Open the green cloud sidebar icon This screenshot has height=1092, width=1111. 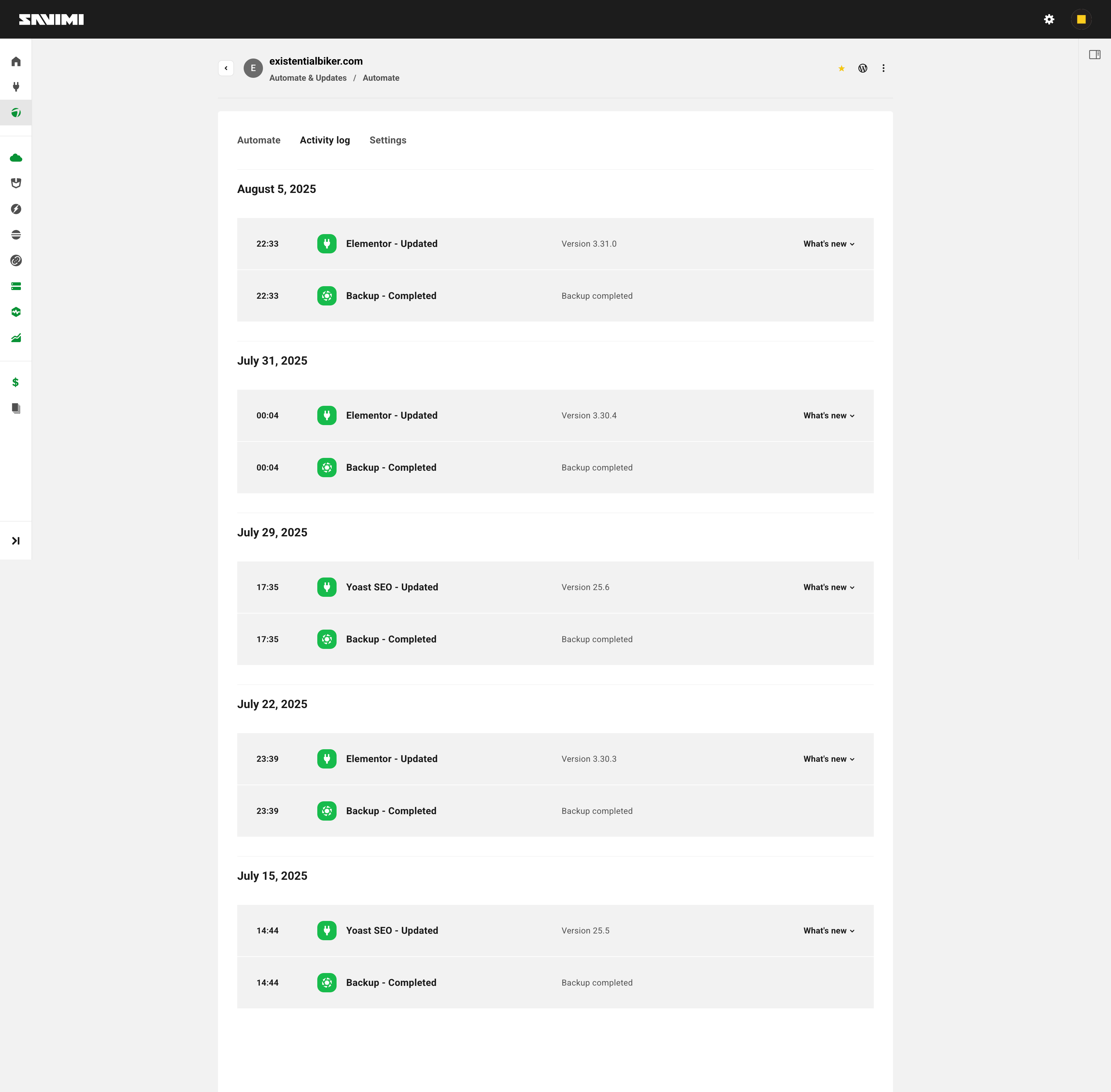click(16, 158)
